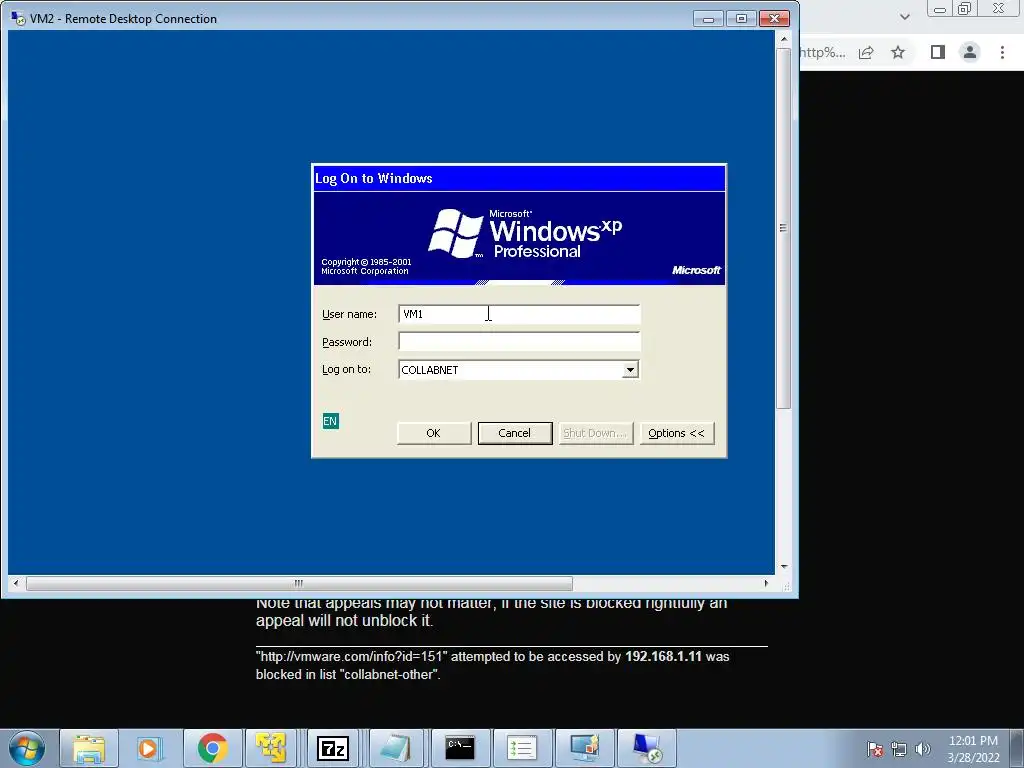
Task: Launch Windows Media Player from the taskbar
Action: tap(150, 748)
